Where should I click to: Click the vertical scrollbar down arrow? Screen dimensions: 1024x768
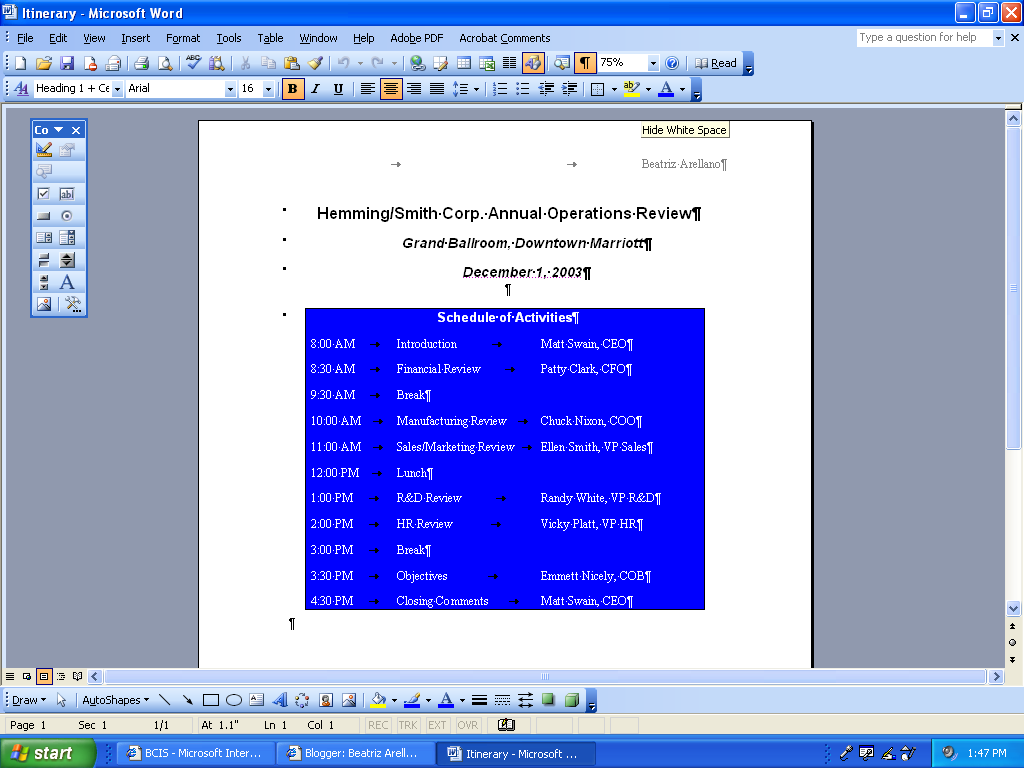(x=1013, y=608)
